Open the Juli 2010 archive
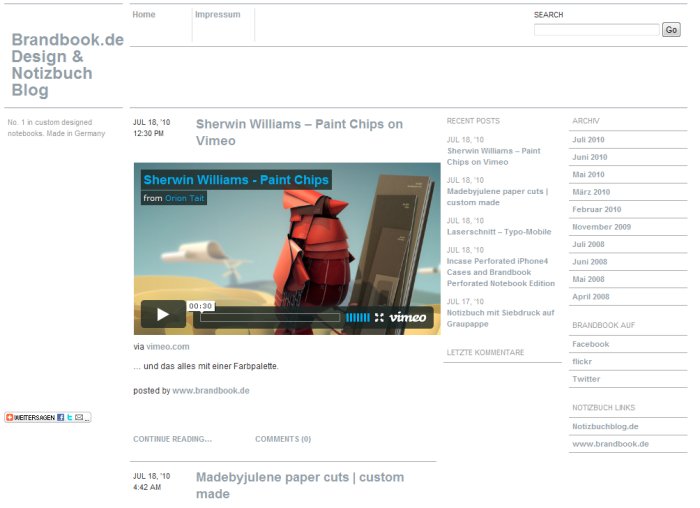The height and width of the screenshot is (508, 700). [588, 140]
